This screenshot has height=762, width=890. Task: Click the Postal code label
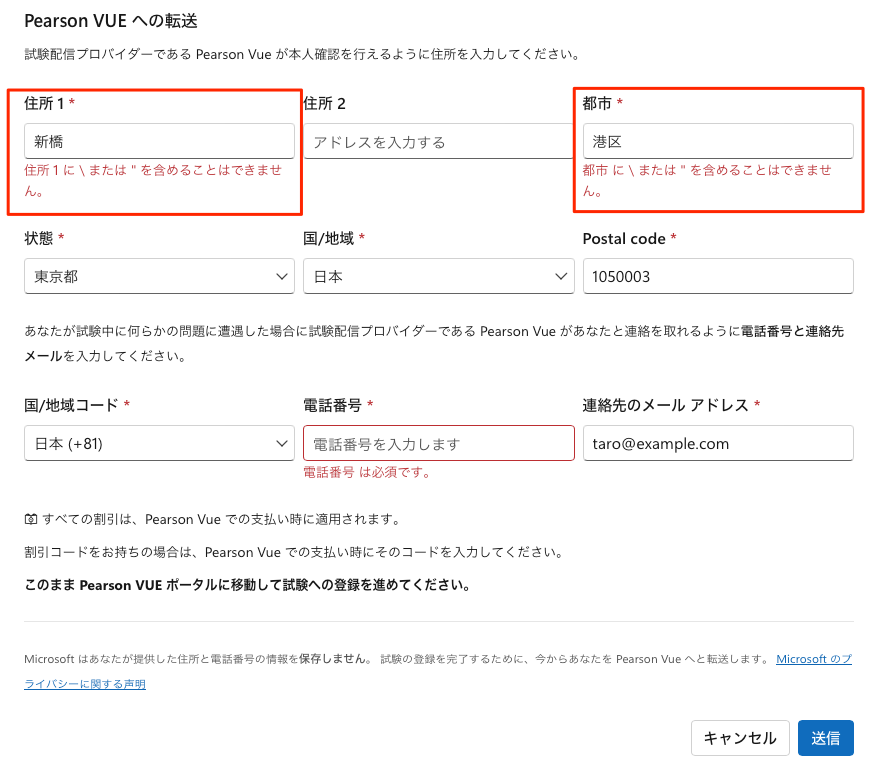624,238
